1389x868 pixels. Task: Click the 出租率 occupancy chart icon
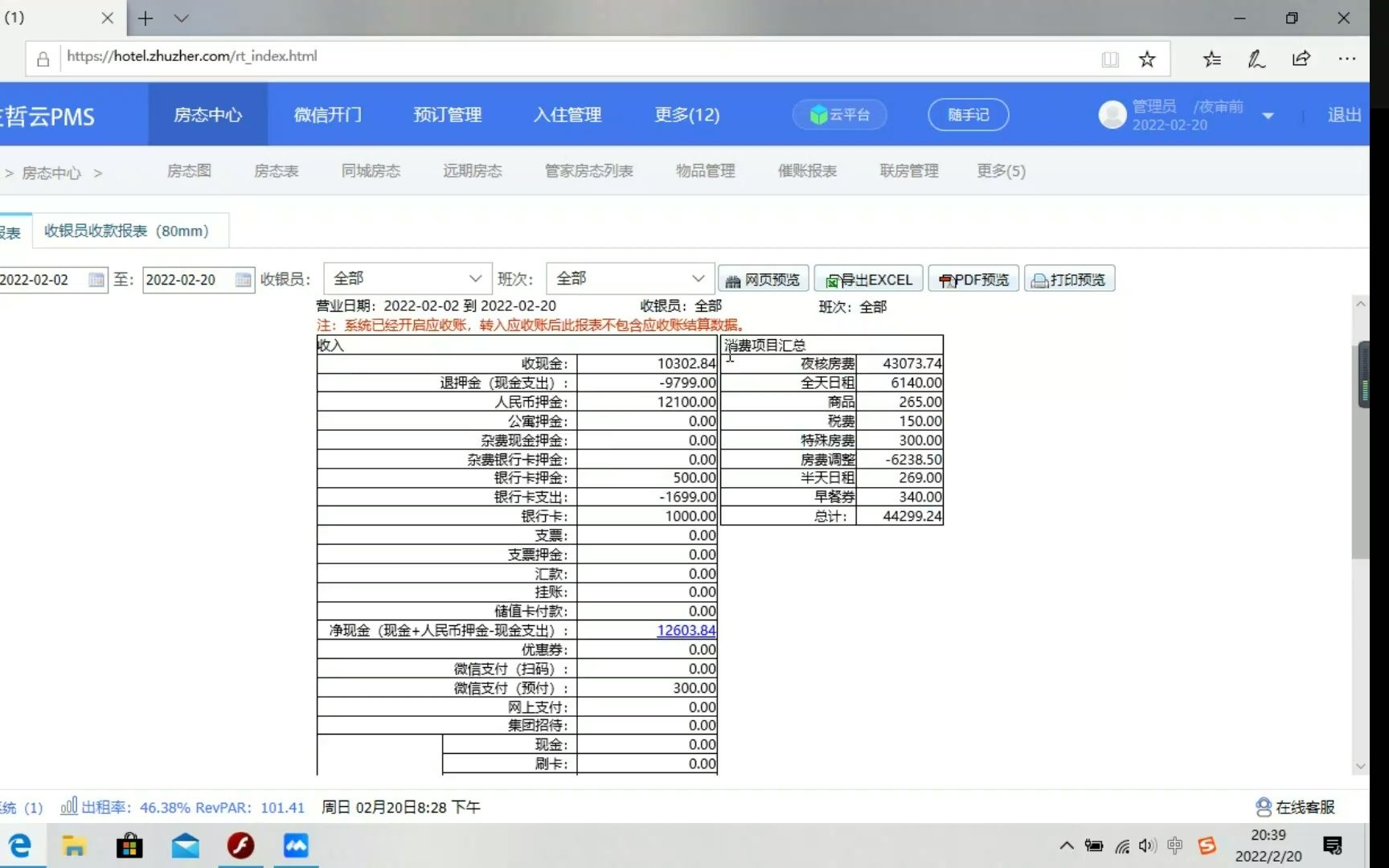(x=69, y=806)
